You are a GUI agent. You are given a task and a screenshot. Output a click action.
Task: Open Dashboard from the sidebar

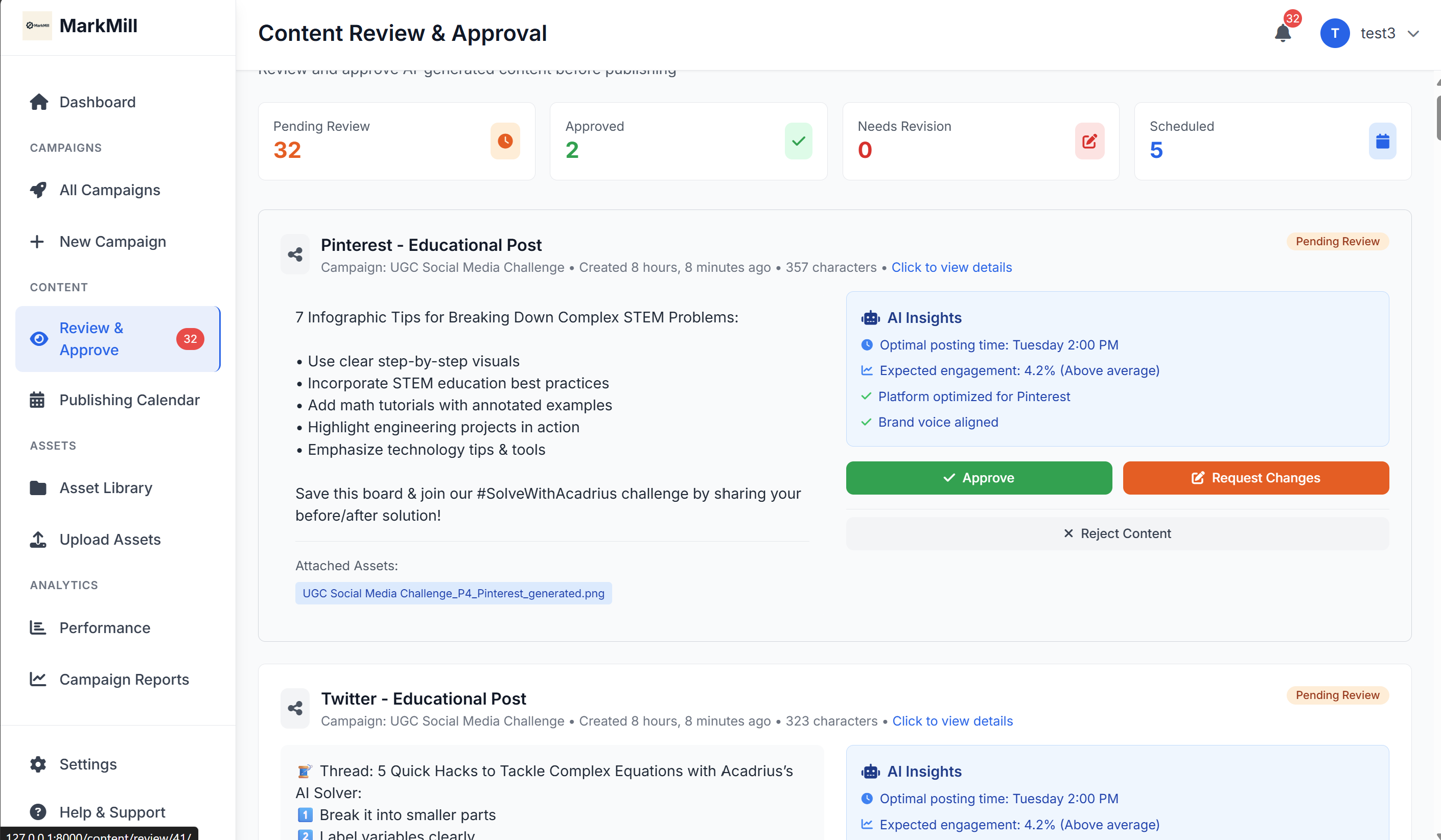click(x=97, y=102)
